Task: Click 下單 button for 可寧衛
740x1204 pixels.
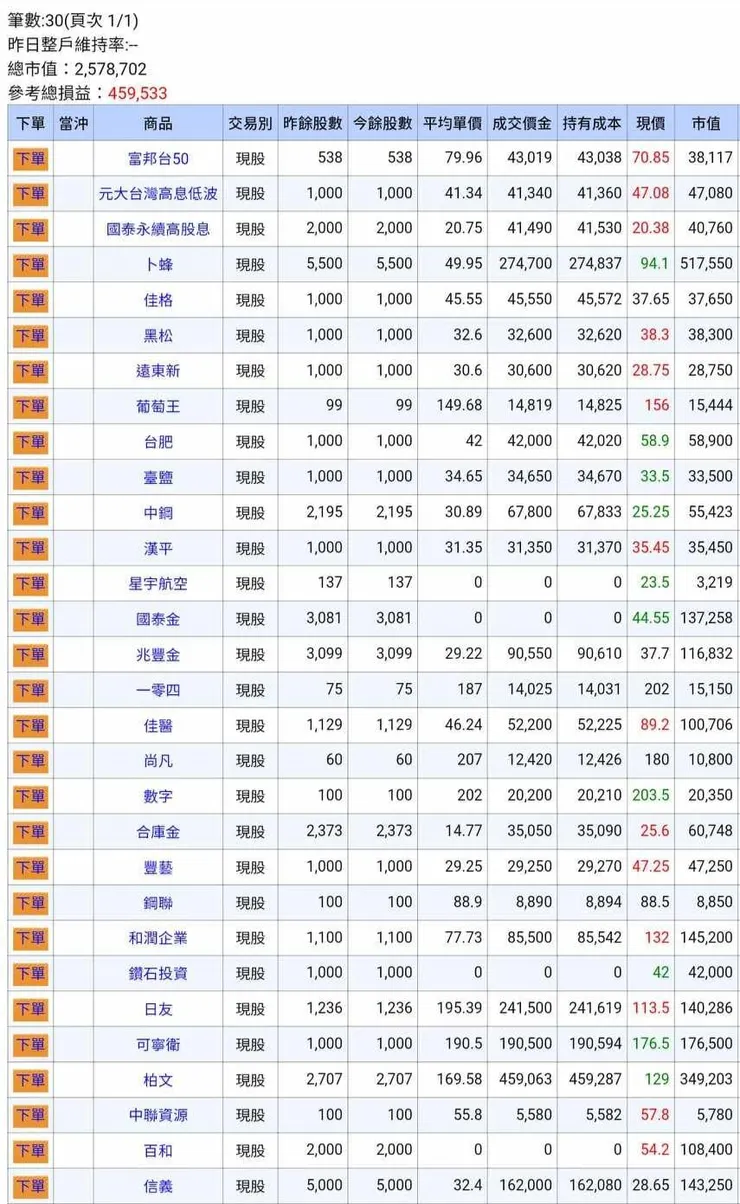Action: tap(30, 1045)
